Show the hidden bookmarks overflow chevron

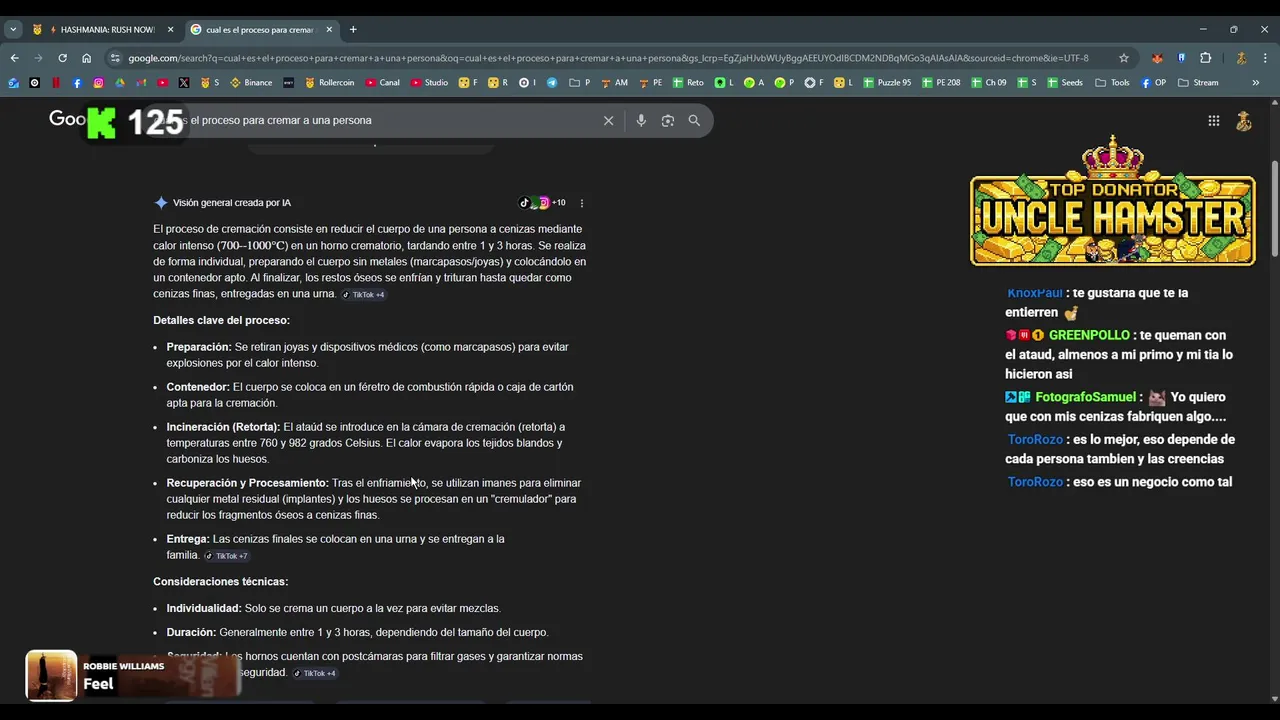click(1256, 83)
